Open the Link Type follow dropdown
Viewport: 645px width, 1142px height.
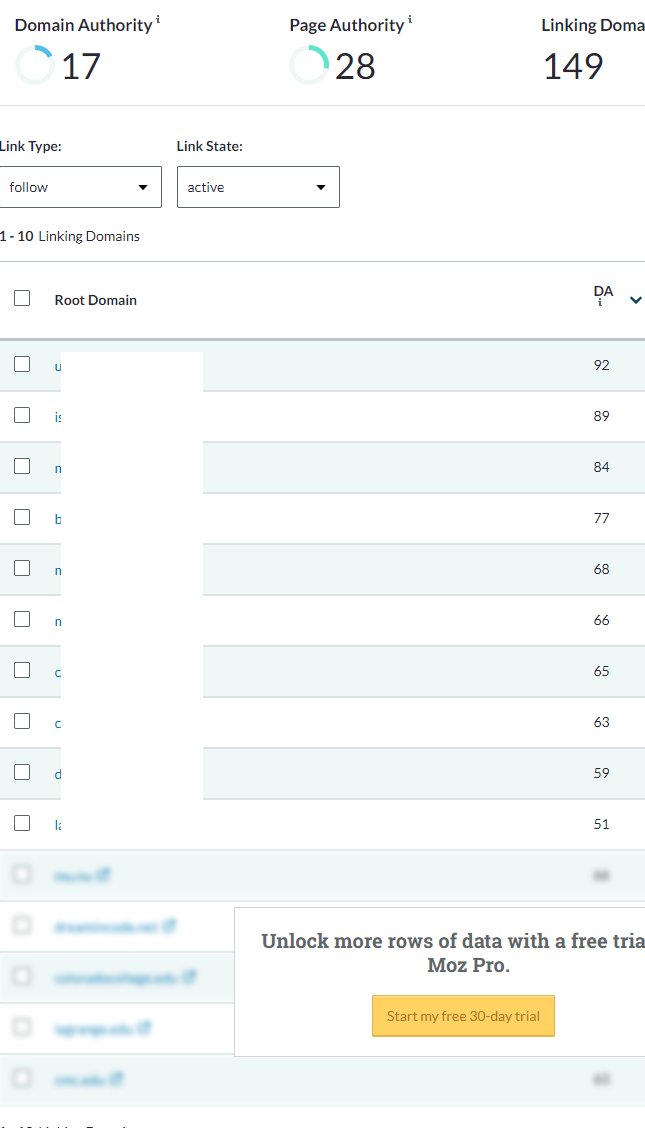[81, 187]
